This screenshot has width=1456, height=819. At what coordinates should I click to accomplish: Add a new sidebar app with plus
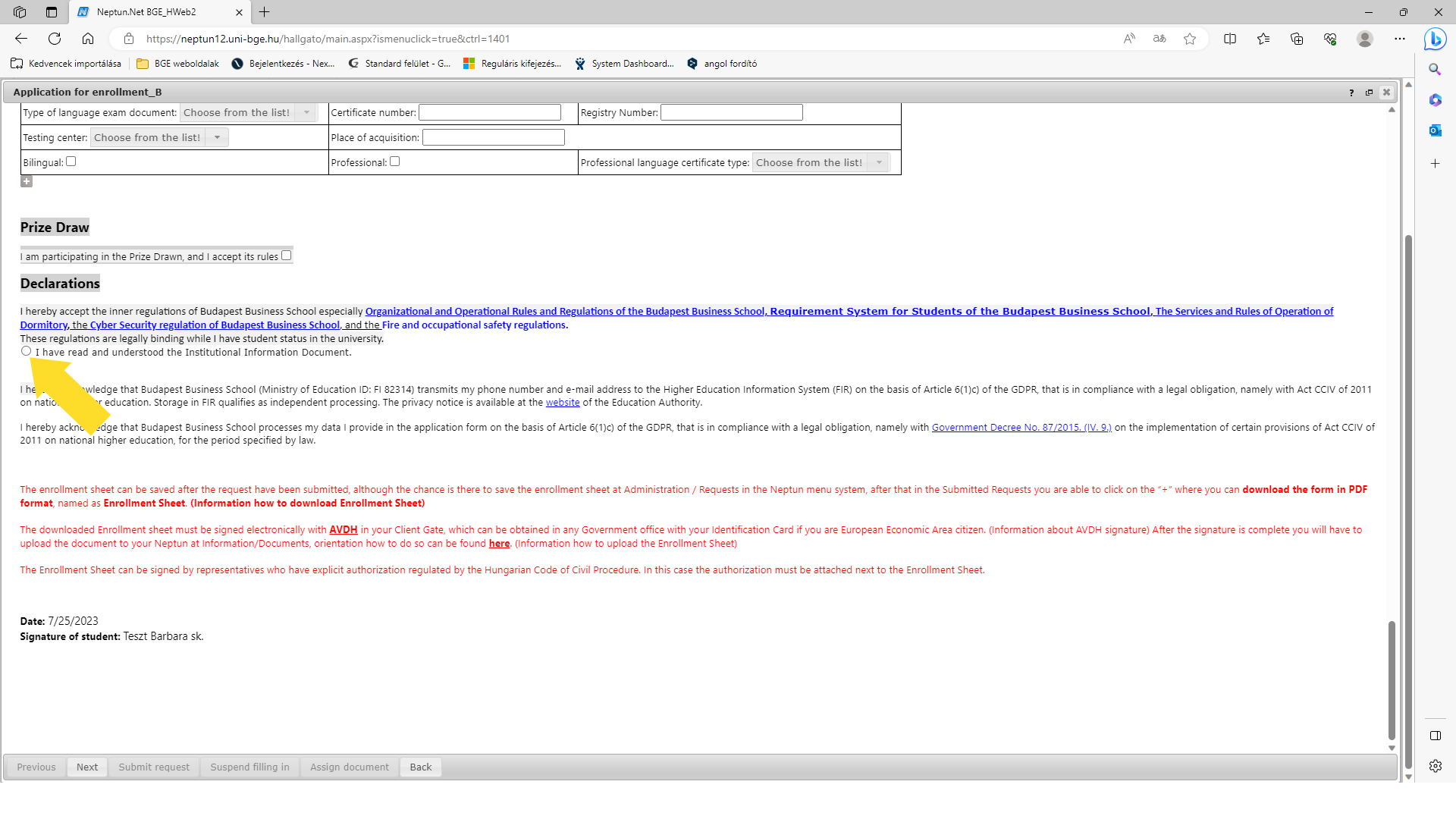pos(1435,163)
